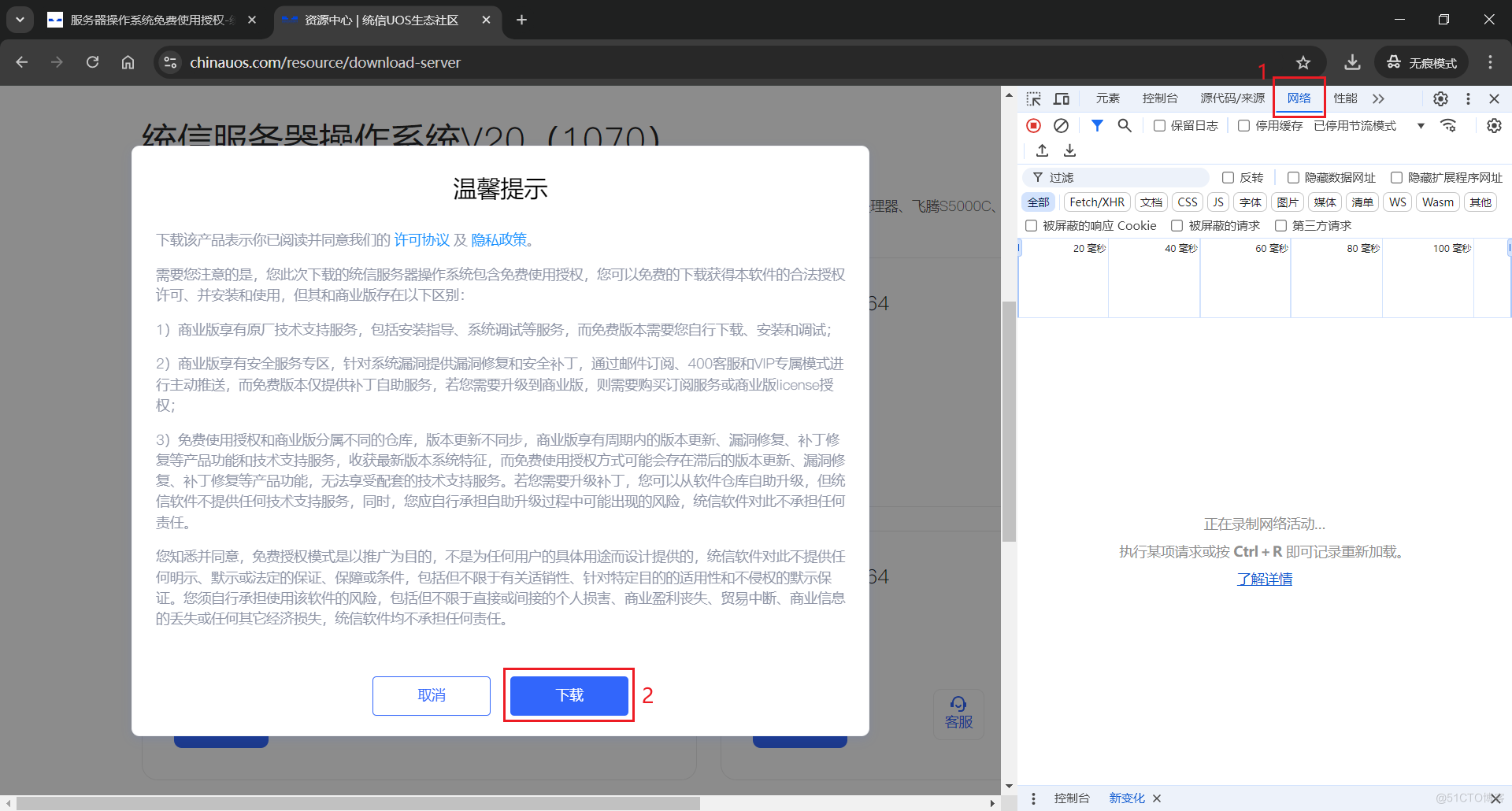Open network panel settings gear
The image size is (1512, 811).
[x=1494, y=125]
